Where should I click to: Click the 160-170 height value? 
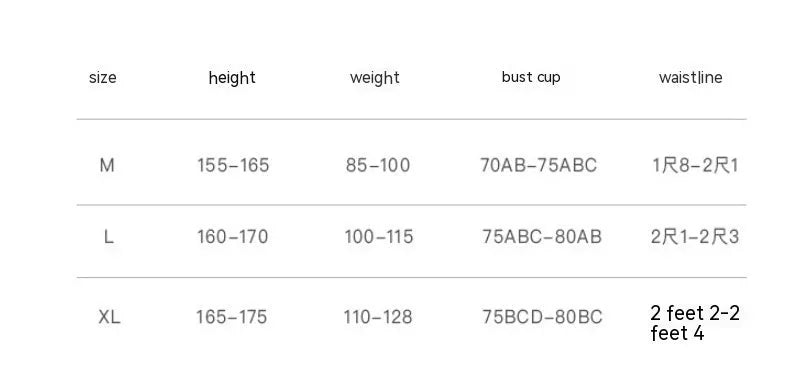pyautogui.click(x=233, y=237)
